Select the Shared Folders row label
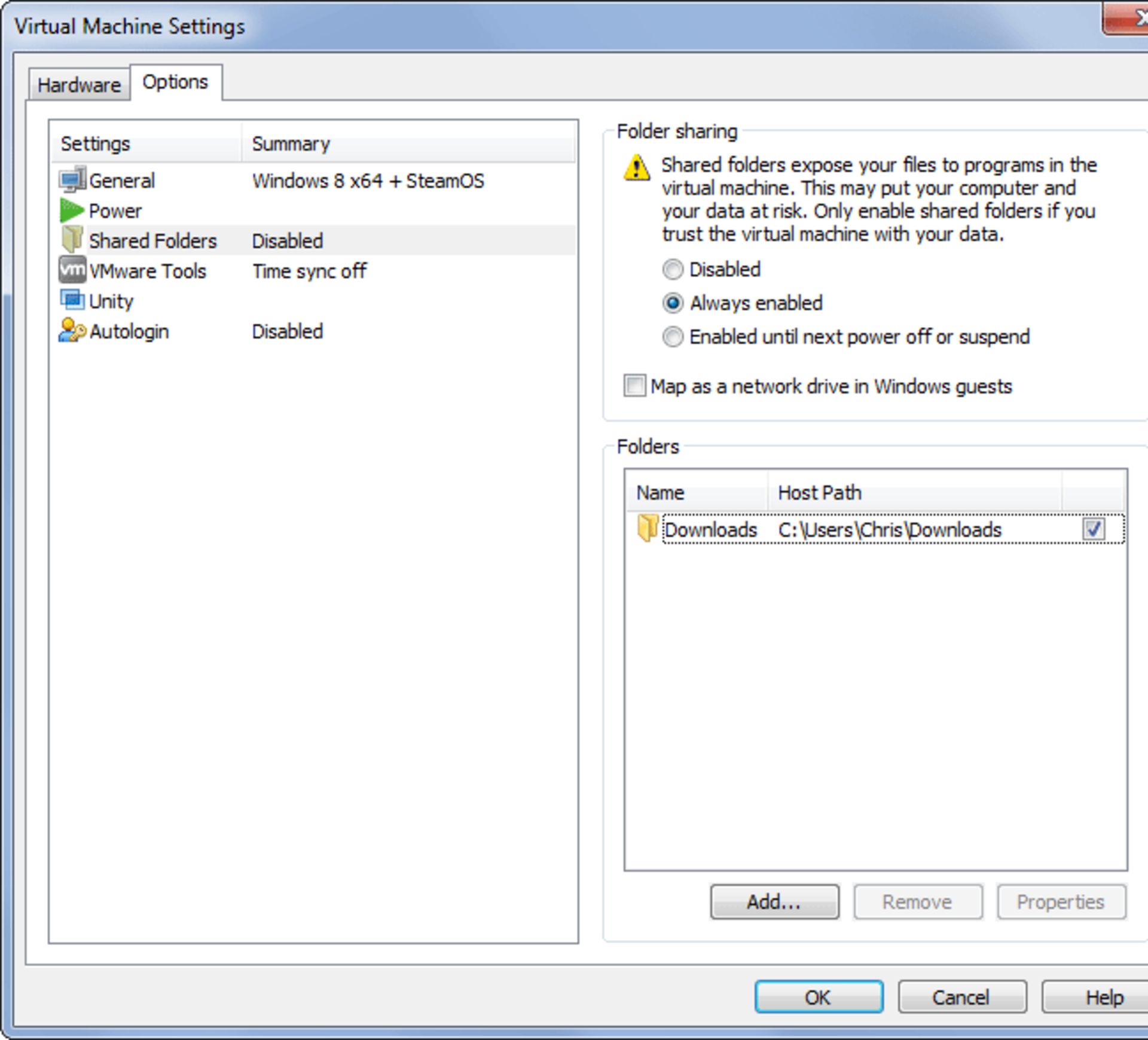This screenshot has width=1148, height=1040. [x=153, y=241]
